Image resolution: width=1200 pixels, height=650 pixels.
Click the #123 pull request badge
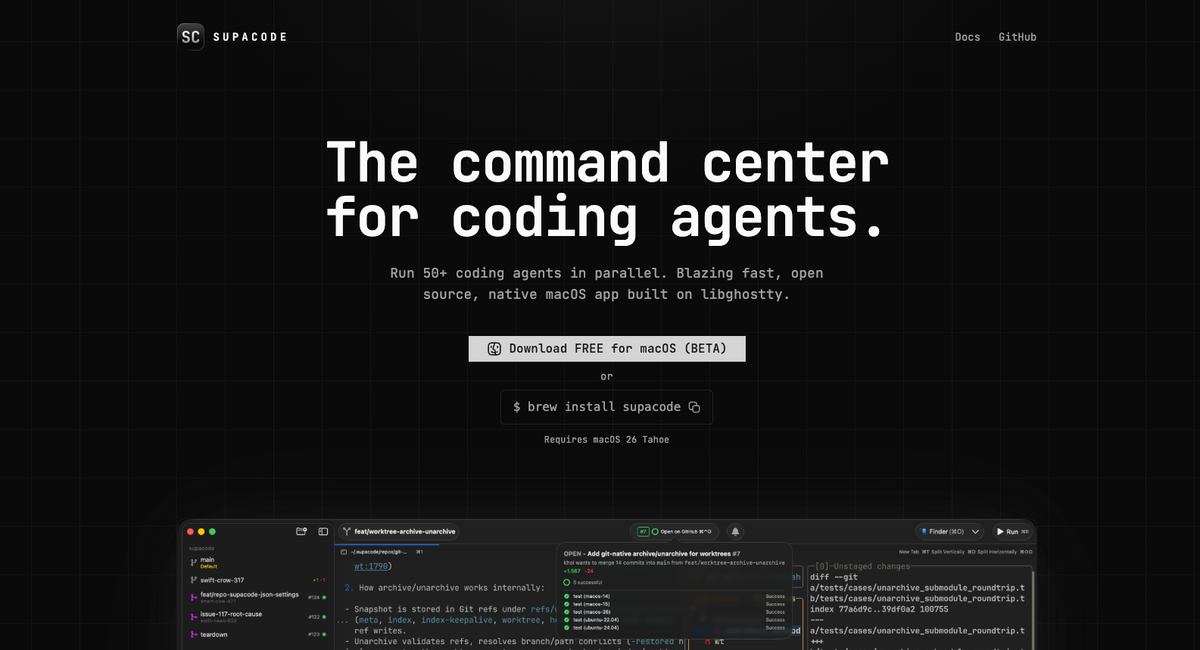click(316, 634)
